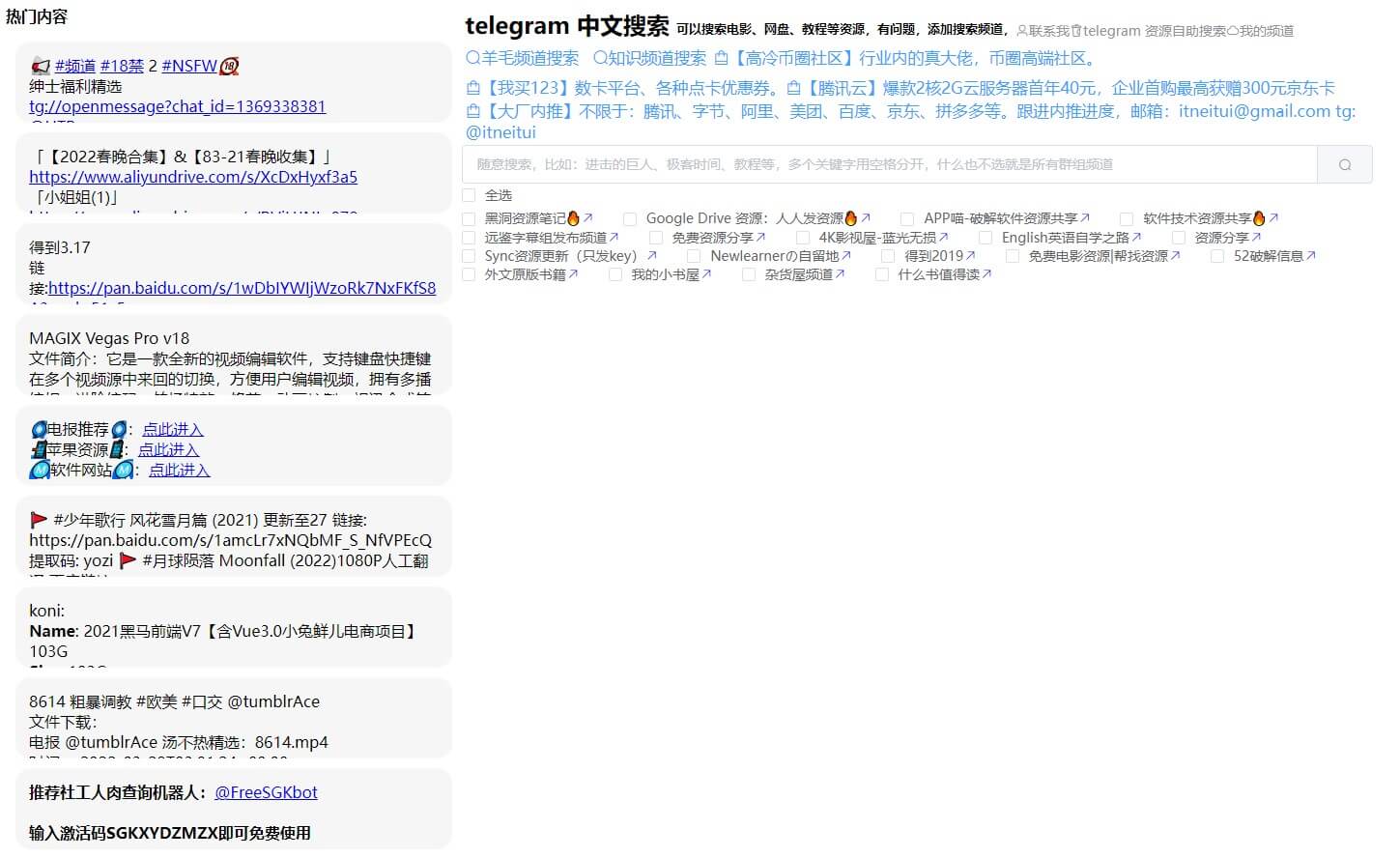Click the #频道 hashtag link

75,66
